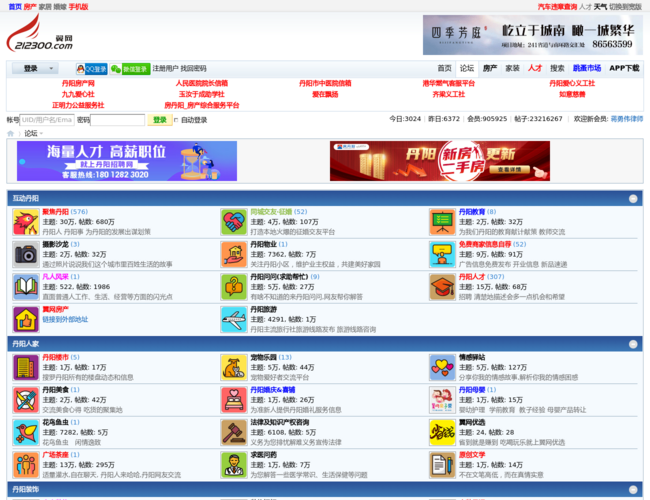The height and width of the screenshot is (500, 650).
Task: Enable the 自动登录 checkbox
Action: (176, 120)
